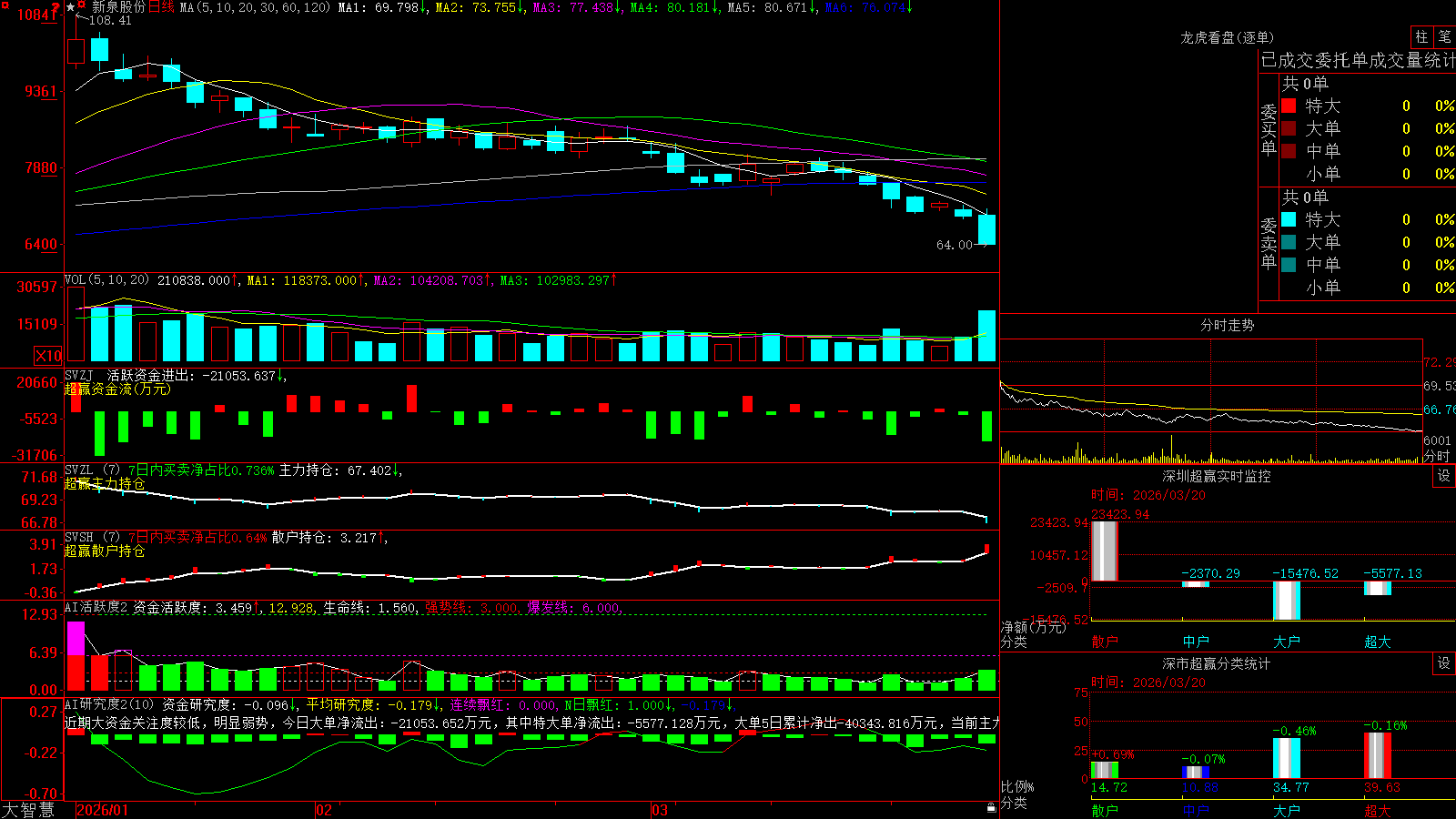Click the teal 大单 sell-order swatch

(x=1289, y=242)
